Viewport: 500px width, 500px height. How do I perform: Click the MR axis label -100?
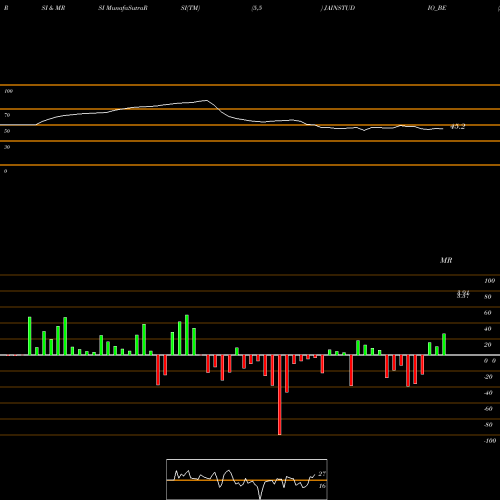pyautogui.click(x=490, y=441)
